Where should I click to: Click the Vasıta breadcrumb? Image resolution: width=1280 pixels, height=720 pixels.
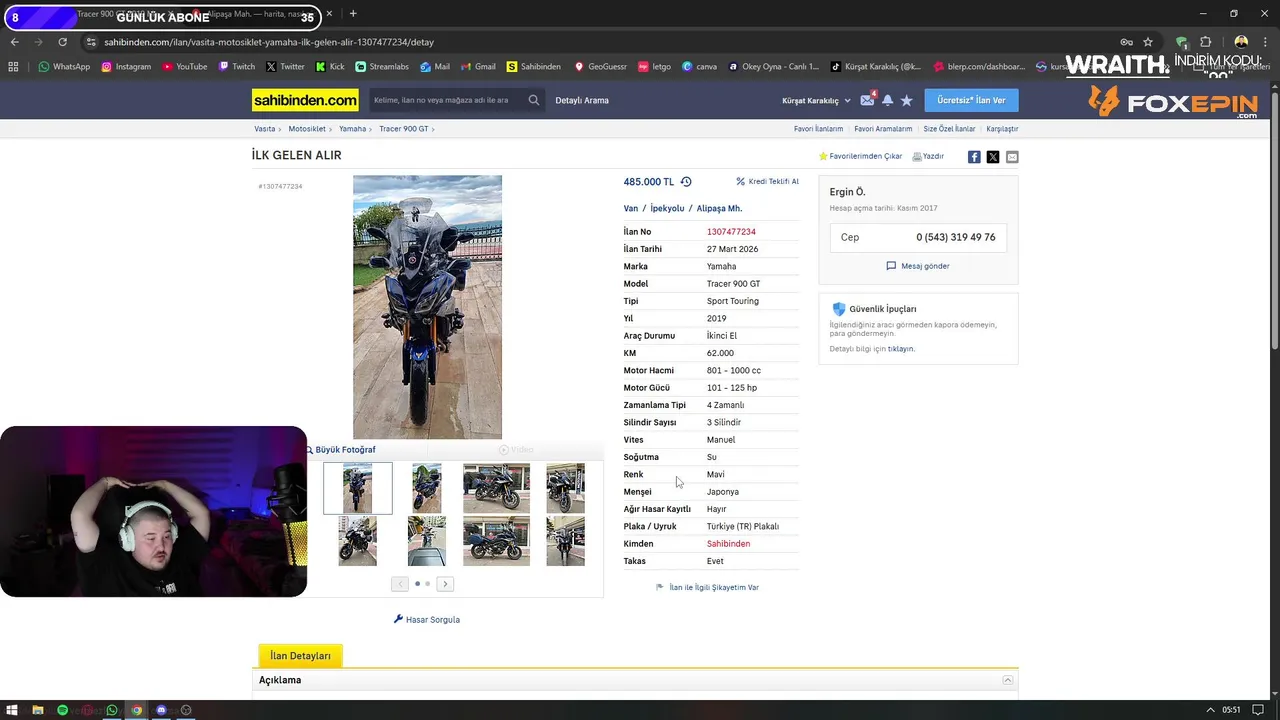click(265, 129)
